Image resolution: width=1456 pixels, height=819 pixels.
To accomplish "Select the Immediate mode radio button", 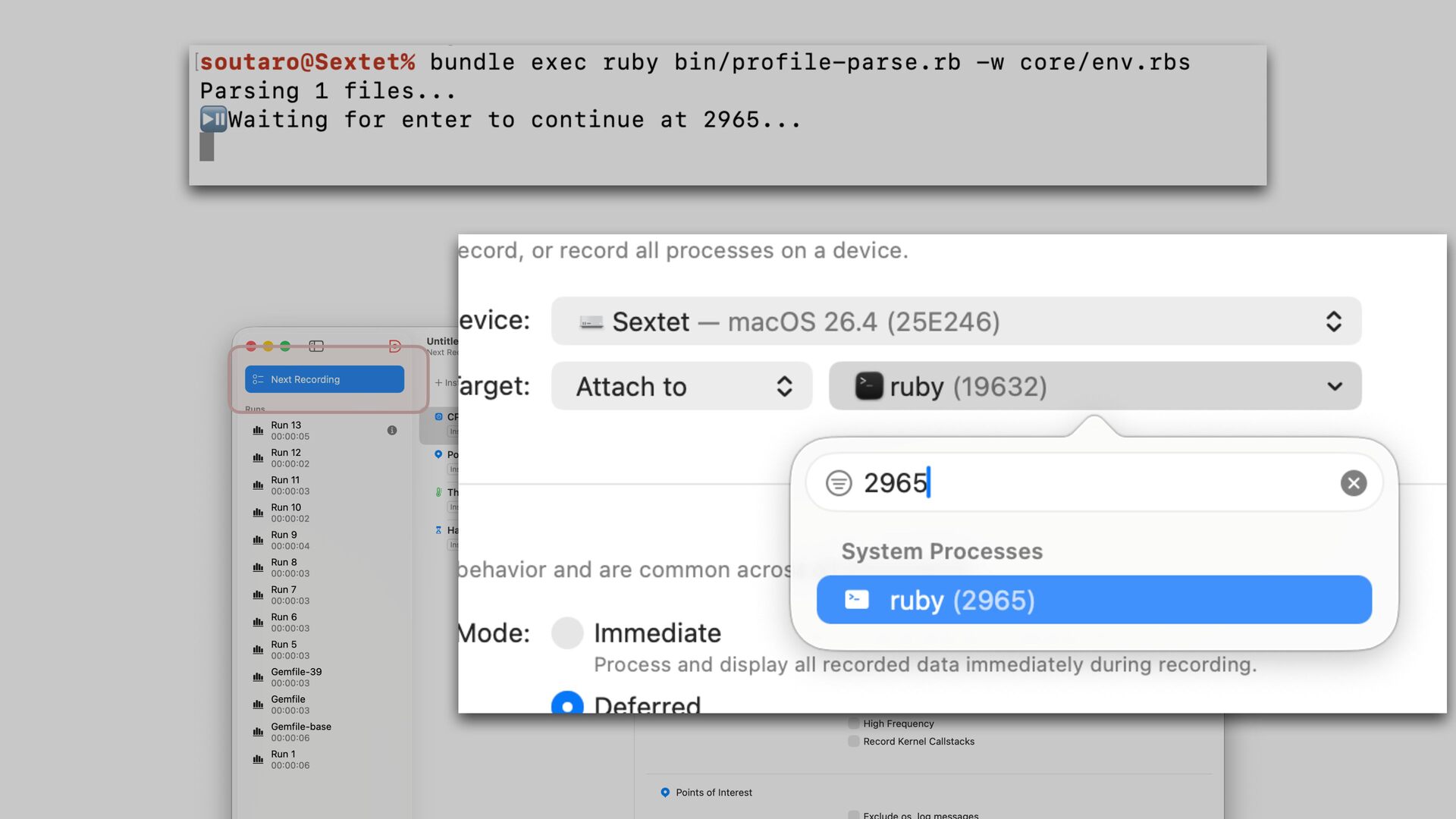I will pyautogui.click(x=567, y=632).
